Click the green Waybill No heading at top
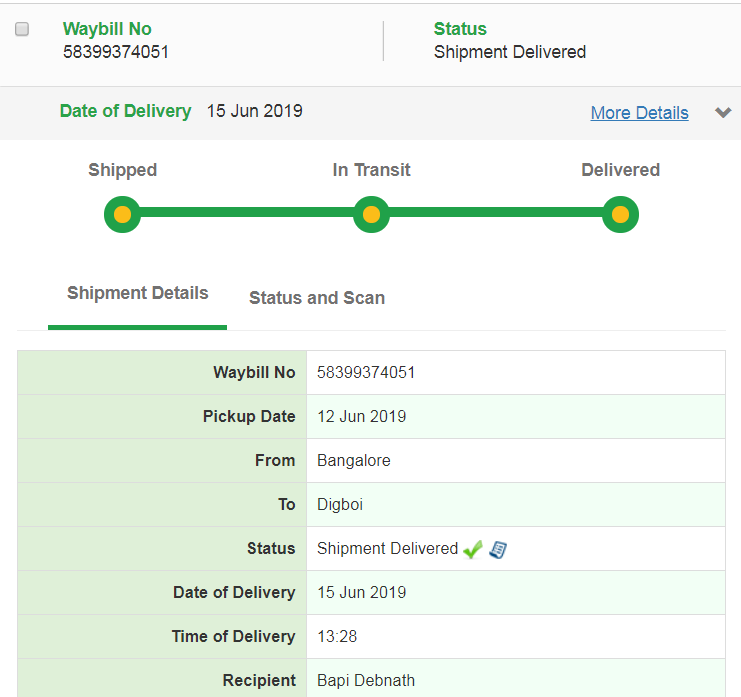 click(107, 30)
